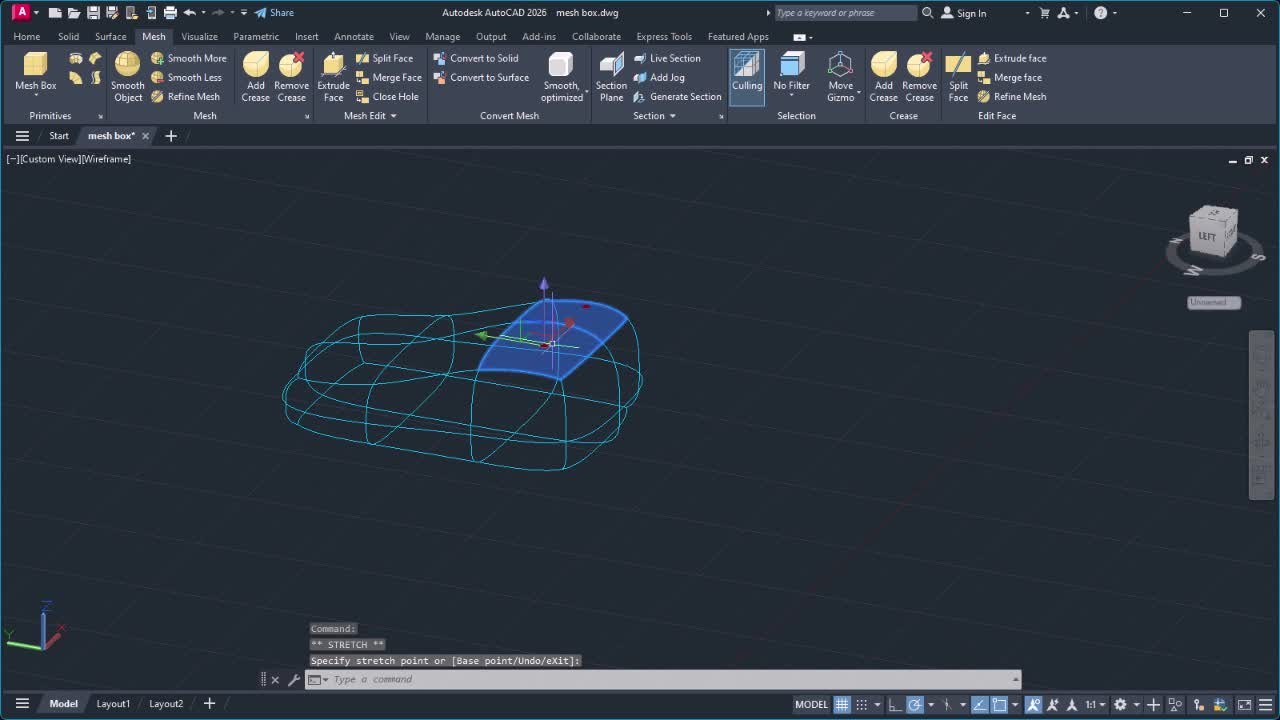This screenshot has height=720, width=1280.
Task: Add a new layout with the plus button
Action: pyautogui.click(x=209, y=704)
